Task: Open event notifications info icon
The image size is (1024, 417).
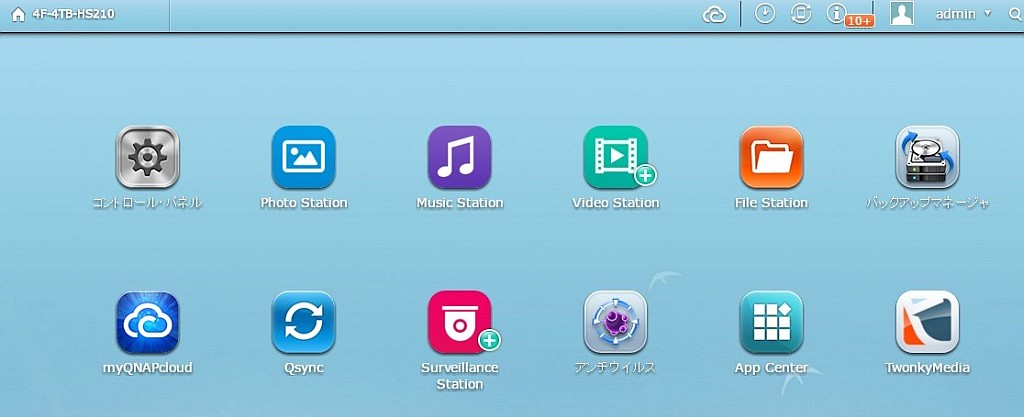Action: coord(836,13)
